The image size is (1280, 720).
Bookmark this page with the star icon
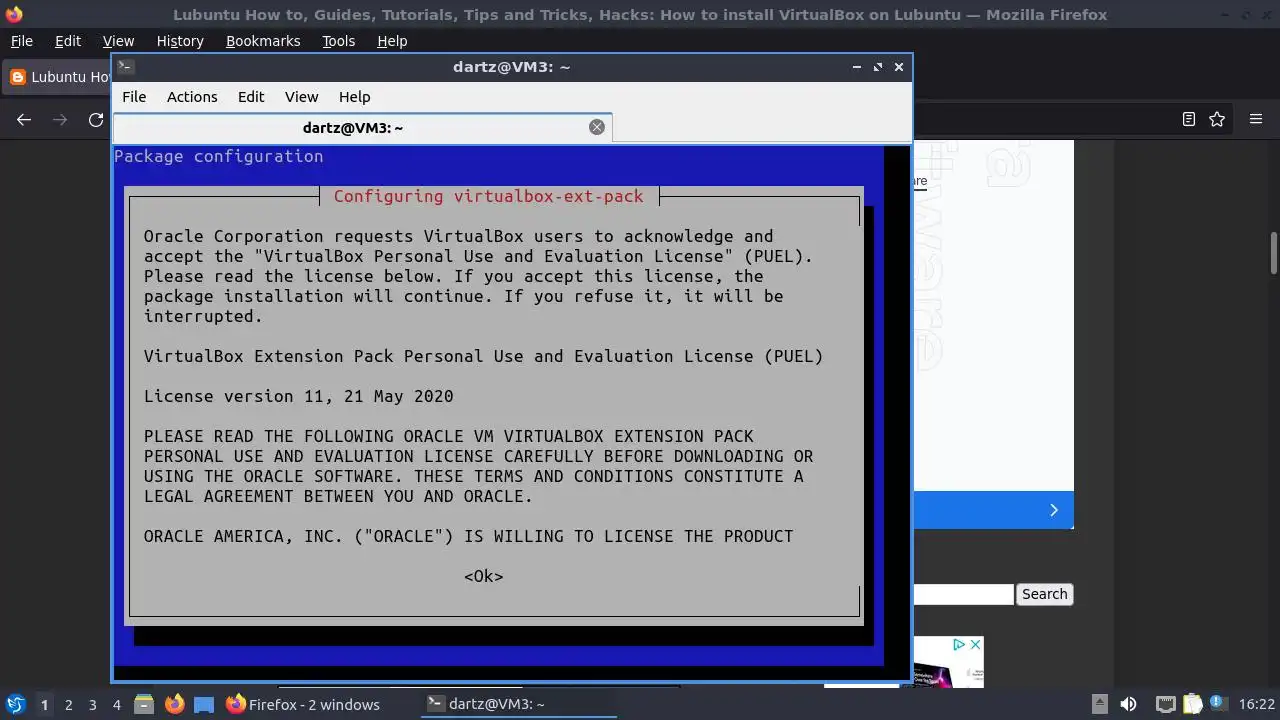(x=1217, y=119)
